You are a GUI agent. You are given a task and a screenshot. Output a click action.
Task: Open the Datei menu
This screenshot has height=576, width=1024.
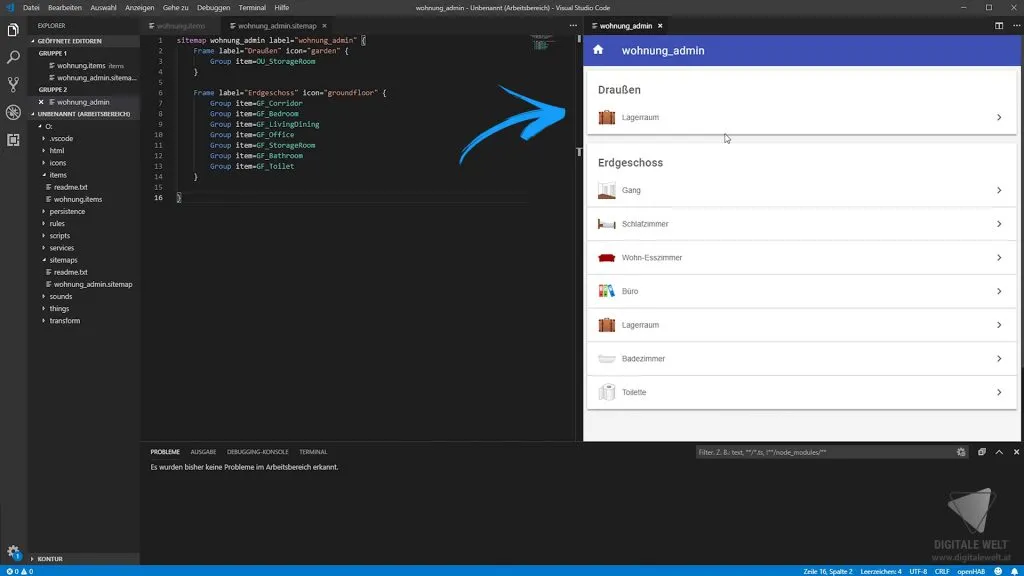click(x=31, y=8)
